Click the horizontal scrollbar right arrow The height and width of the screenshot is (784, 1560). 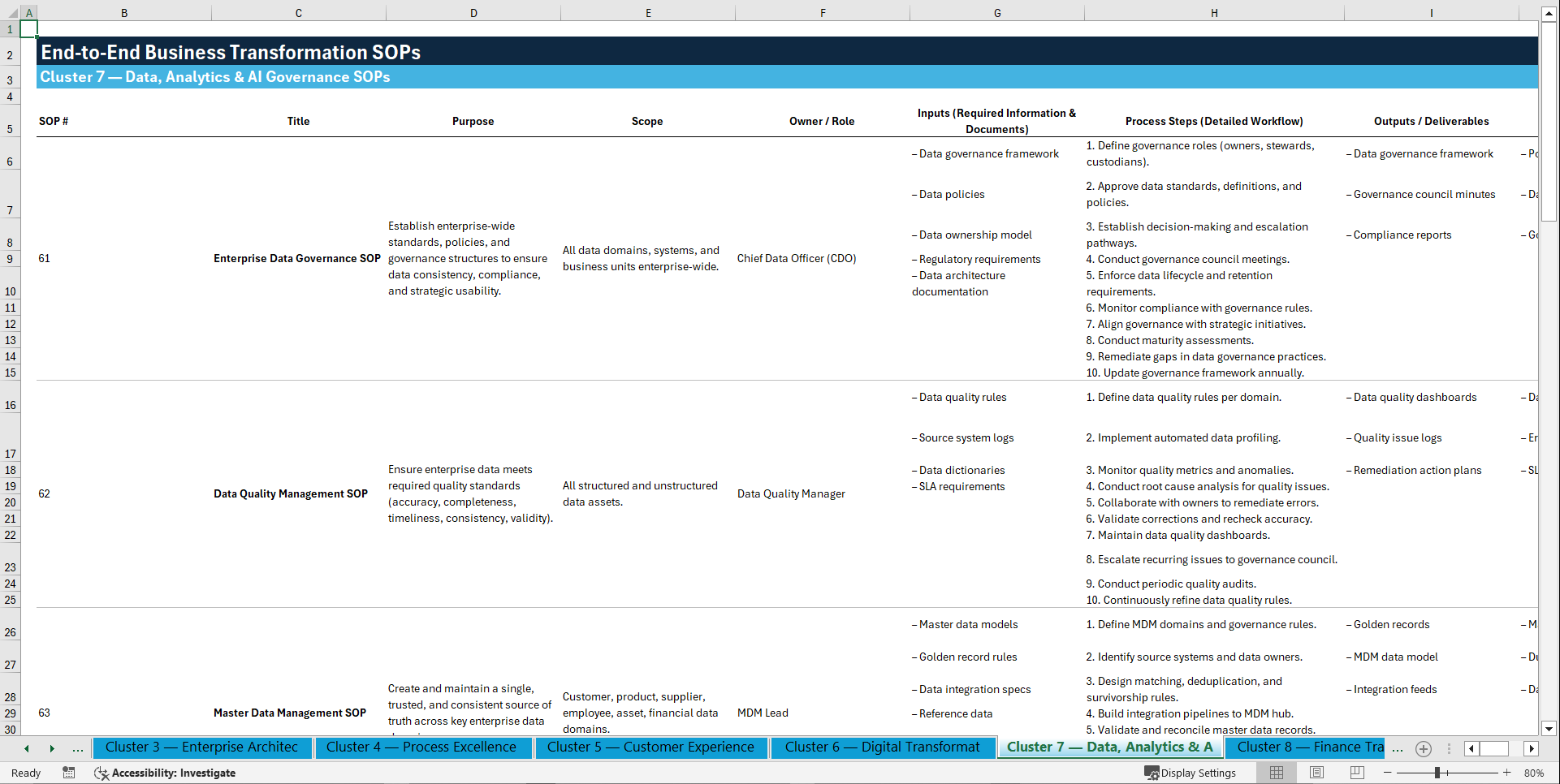(x=1532, y=748)
